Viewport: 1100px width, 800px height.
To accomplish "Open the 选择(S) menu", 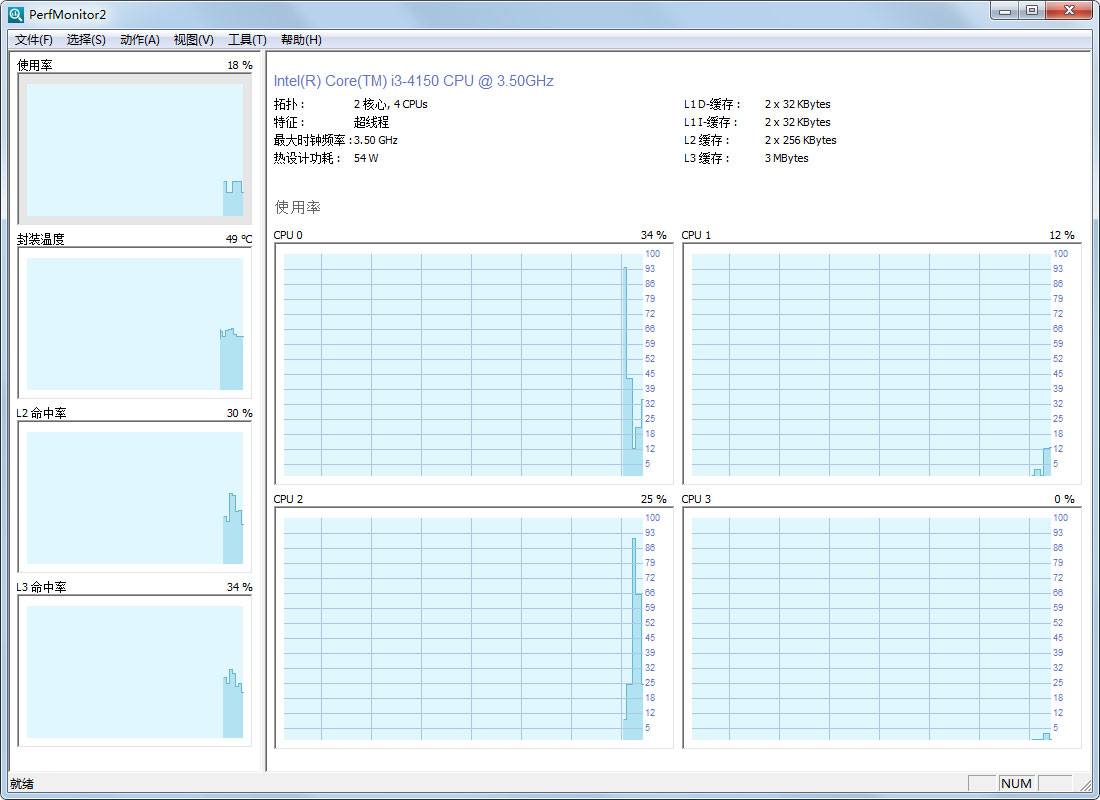I will [86, 40].
